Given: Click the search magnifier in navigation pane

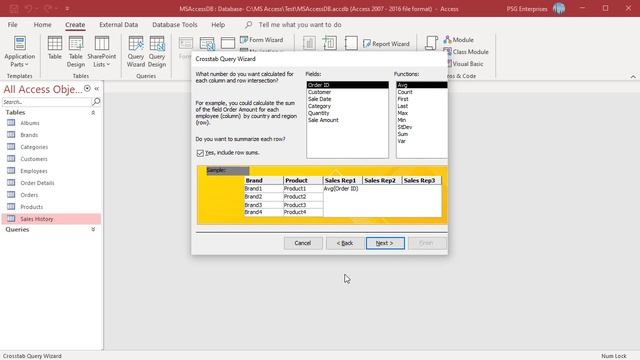Looking at the screenshot, I should [96, 101].
